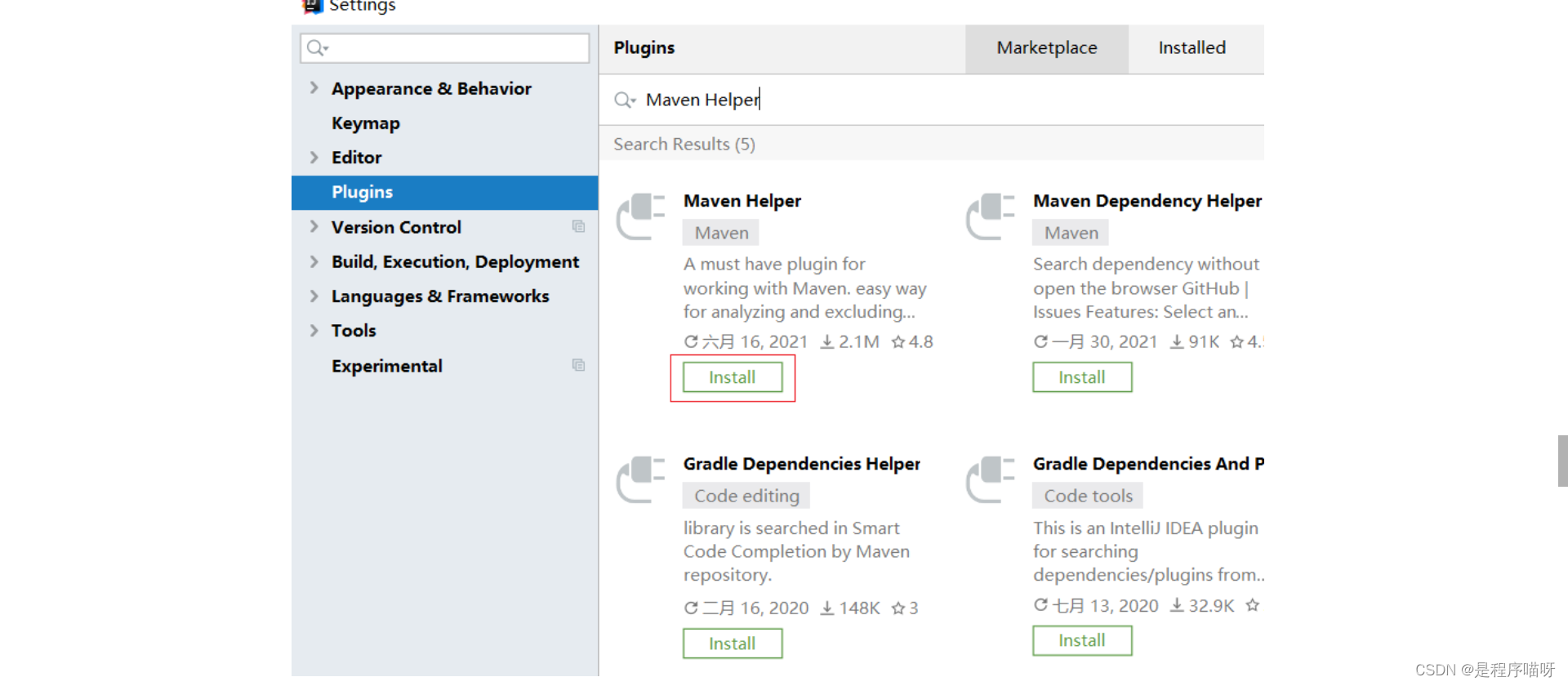Viewport: 1568px width, 686px height.
Task: Install the Gradle Dependencies And P plugin
Action: [1082, 640]
